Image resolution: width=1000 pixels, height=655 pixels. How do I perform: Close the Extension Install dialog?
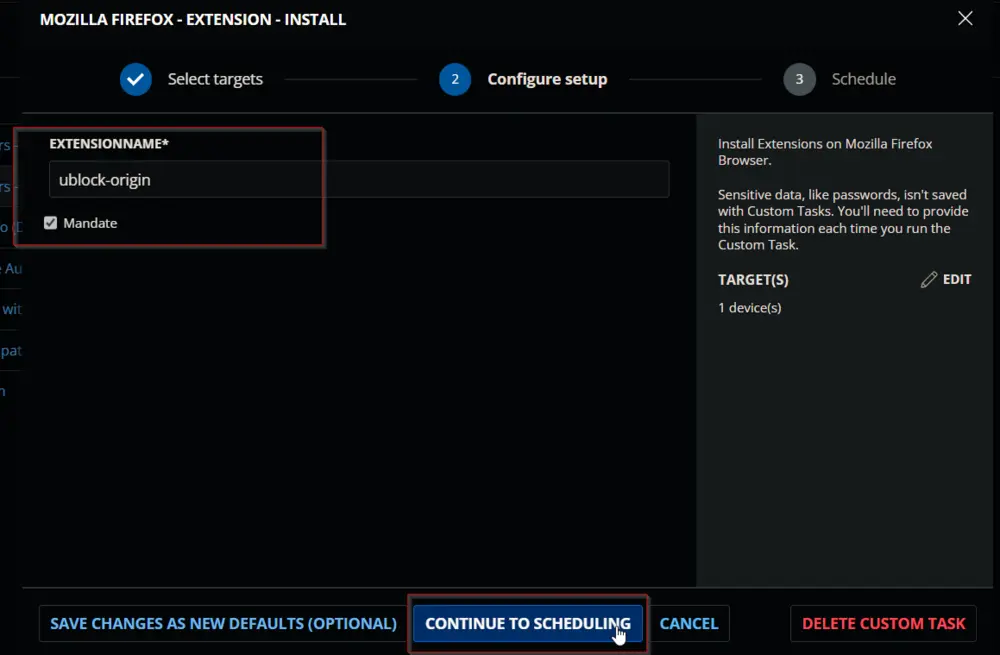coord(965,18)
